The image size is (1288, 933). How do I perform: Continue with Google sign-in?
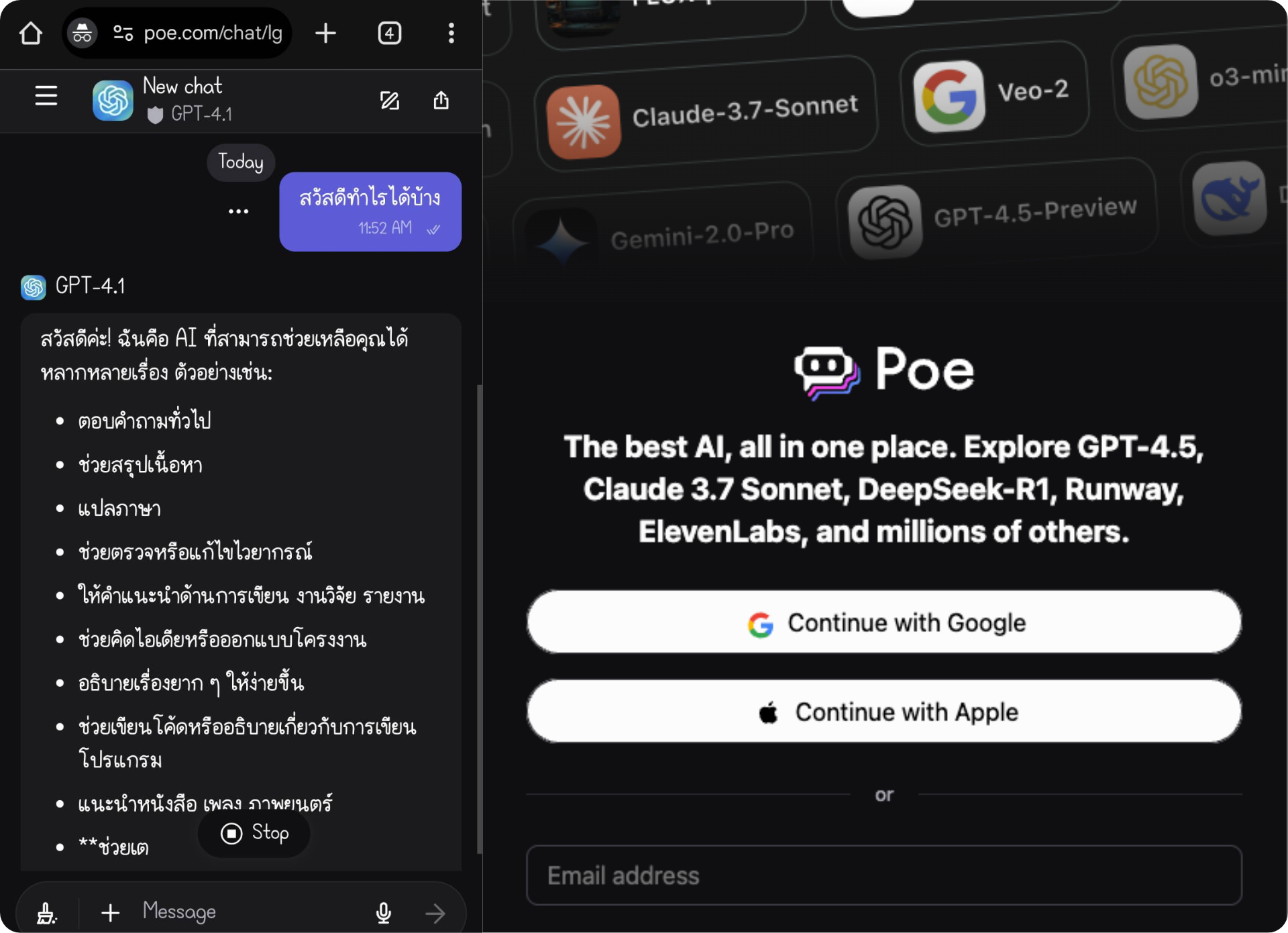point(884,622)
